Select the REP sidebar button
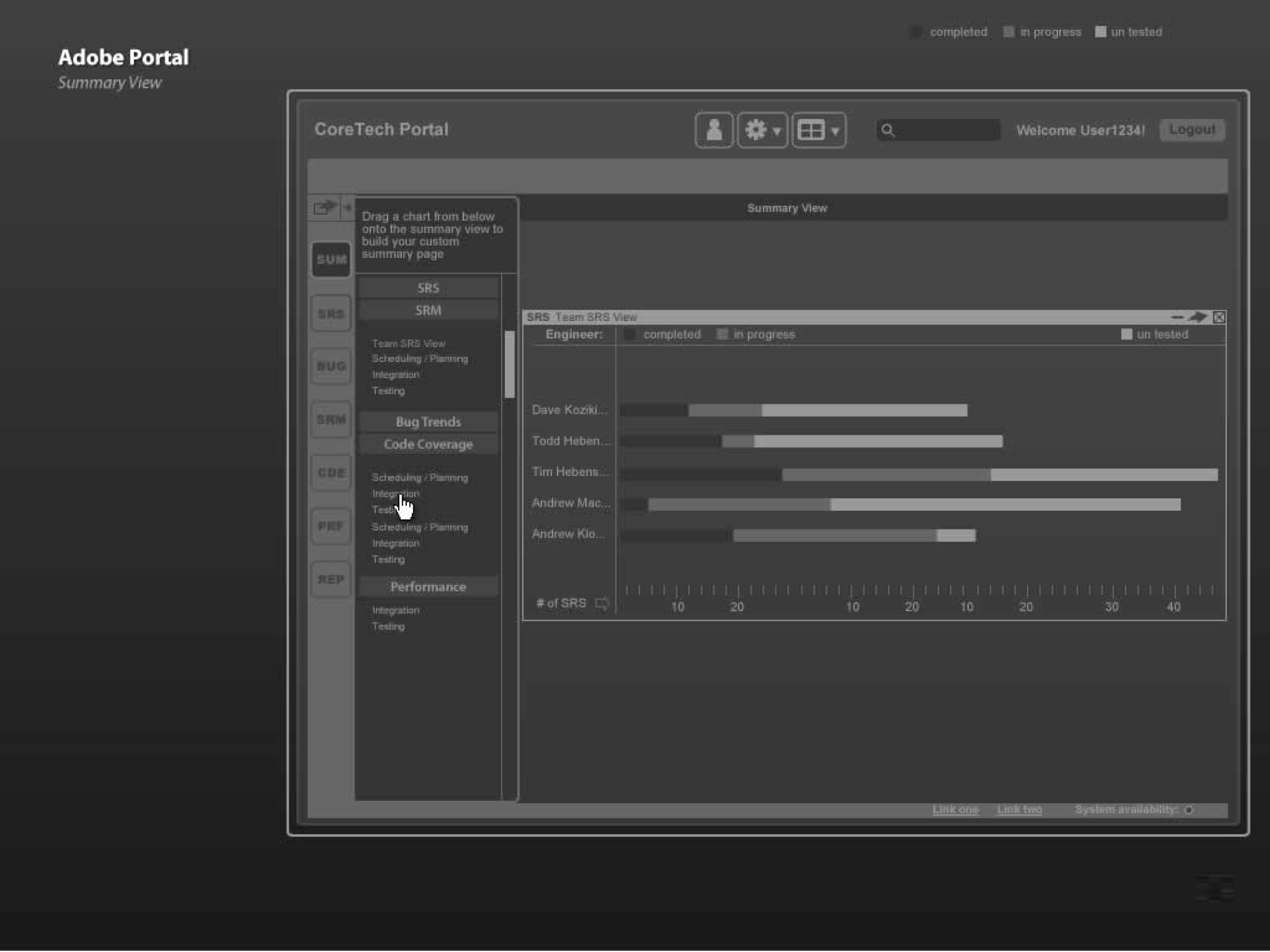Viewport: 1270px width, 952px height. click(x=331, y=580)
